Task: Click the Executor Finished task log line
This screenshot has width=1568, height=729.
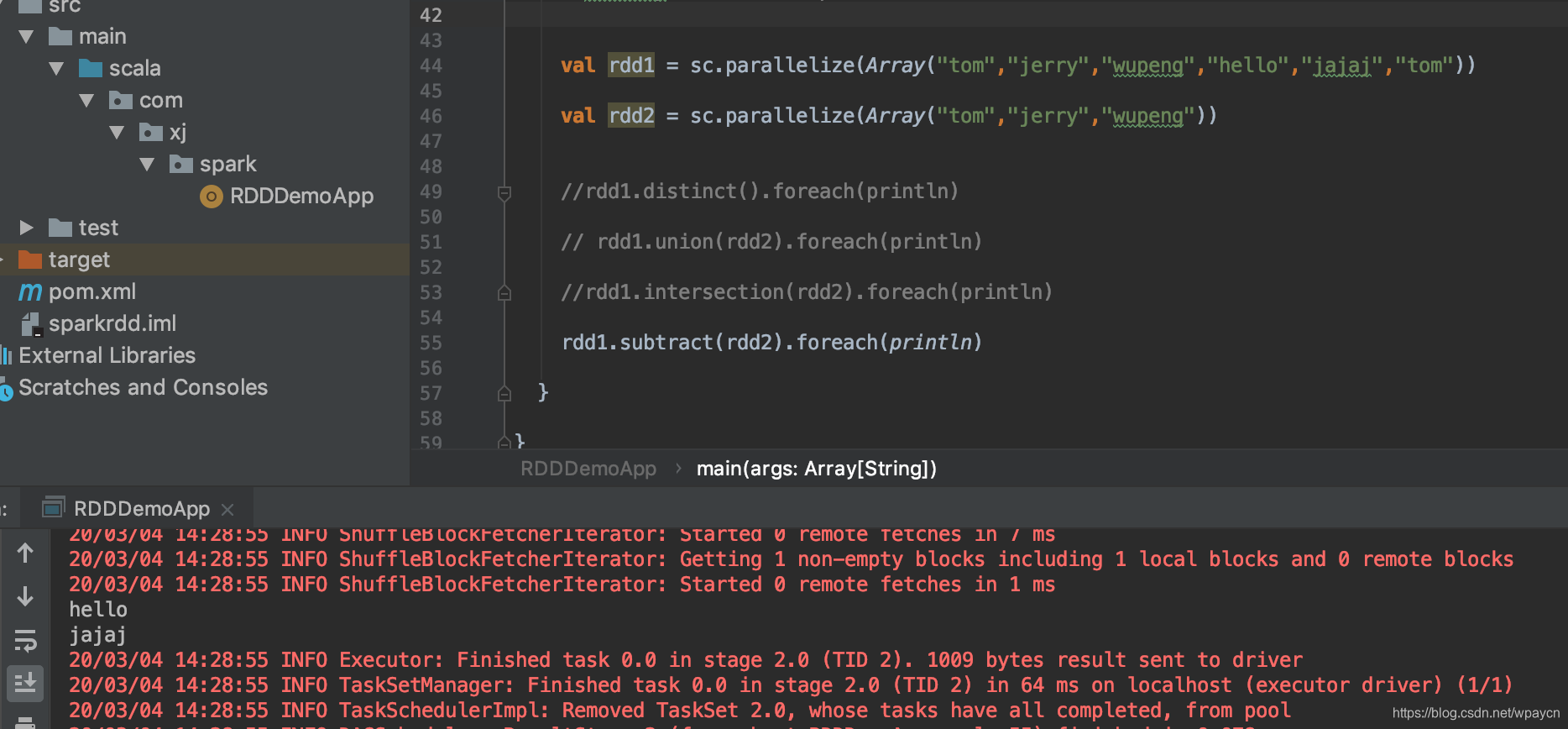Action: point(686,660)
